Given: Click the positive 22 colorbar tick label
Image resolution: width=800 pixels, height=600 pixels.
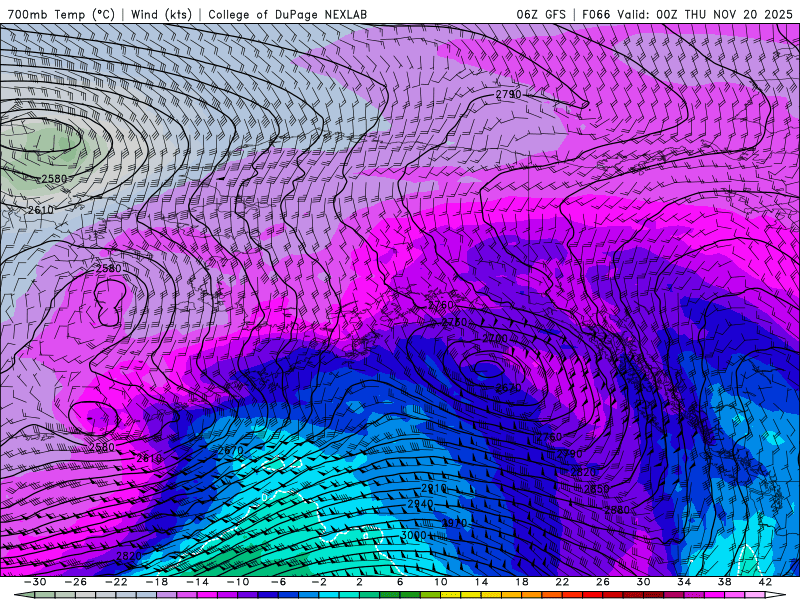Looking at the screenshot, I should pyautogui.click(x=562, y=582).
